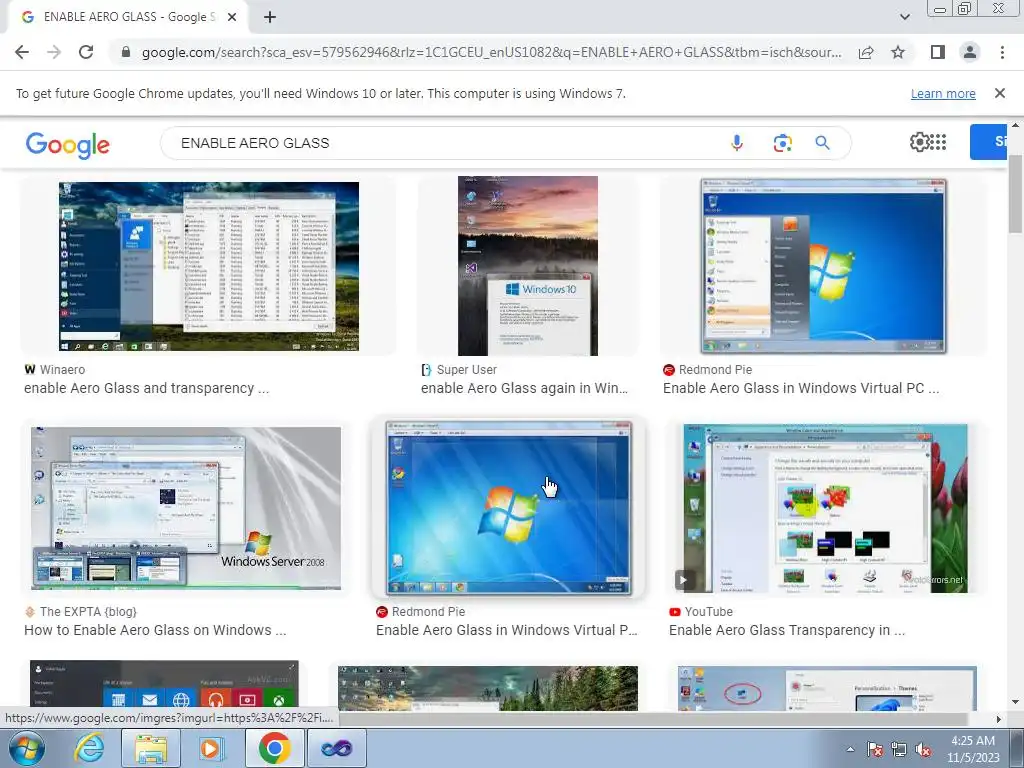The height and width of the screenshot is (768, 1024).
Task: Open the top Redmond Pie thumbnail
Action: 824,266
